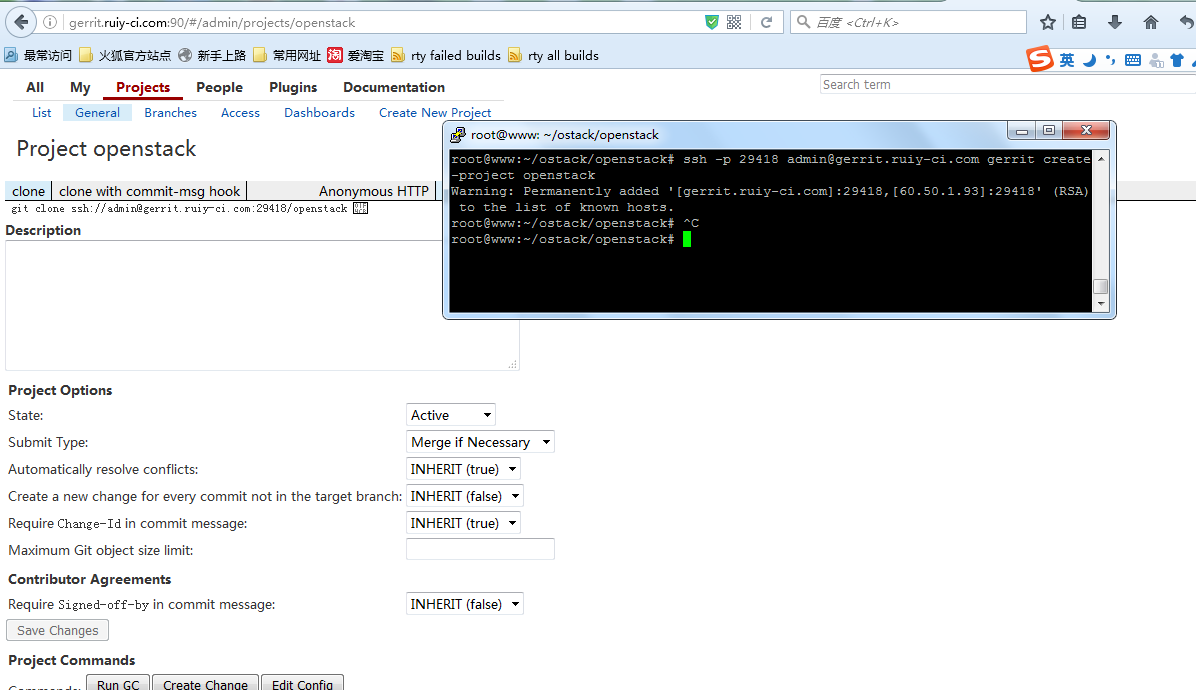Open the Plugins menu
The height and width of the screenshot is (690, 1196).
tap(293, 87)
